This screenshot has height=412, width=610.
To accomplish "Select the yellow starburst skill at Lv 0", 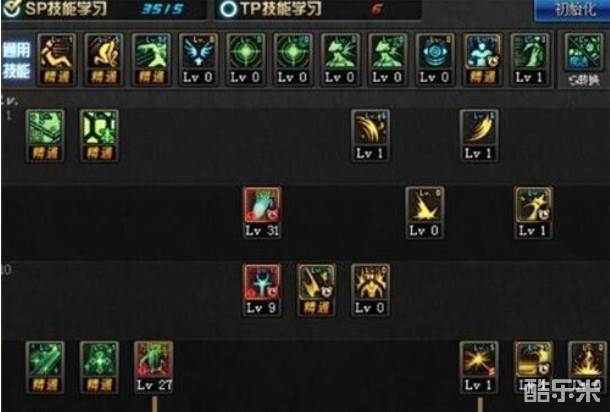I will [425, 212].
